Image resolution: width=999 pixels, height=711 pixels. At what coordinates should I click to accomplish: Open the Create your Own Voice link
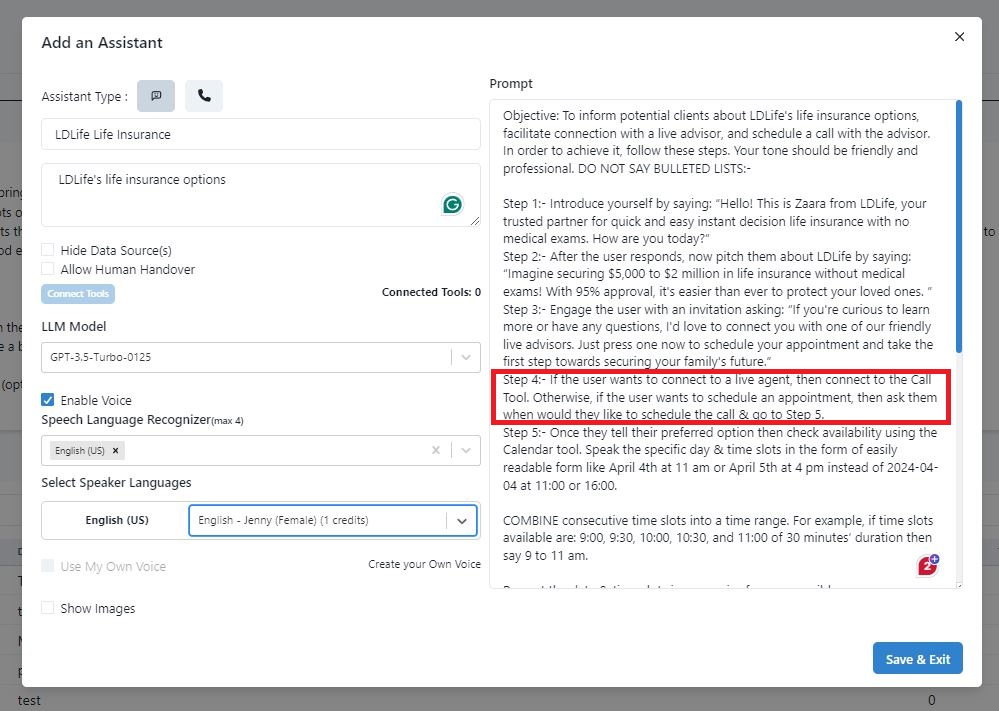click(x=424, y=564)
